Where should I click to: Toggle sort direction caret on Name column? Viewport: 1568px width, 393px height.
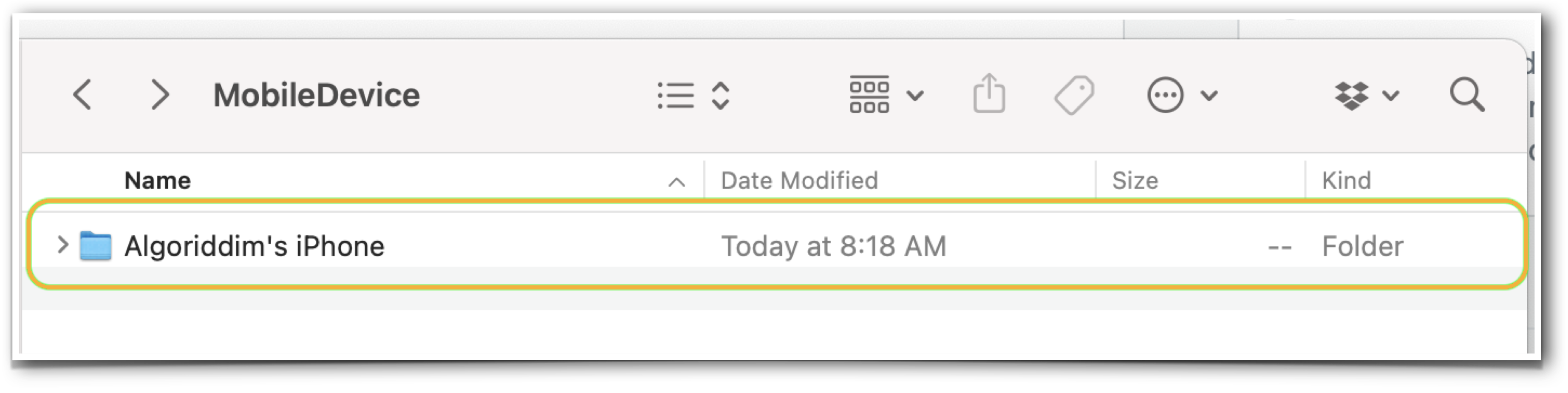[677, 182]
